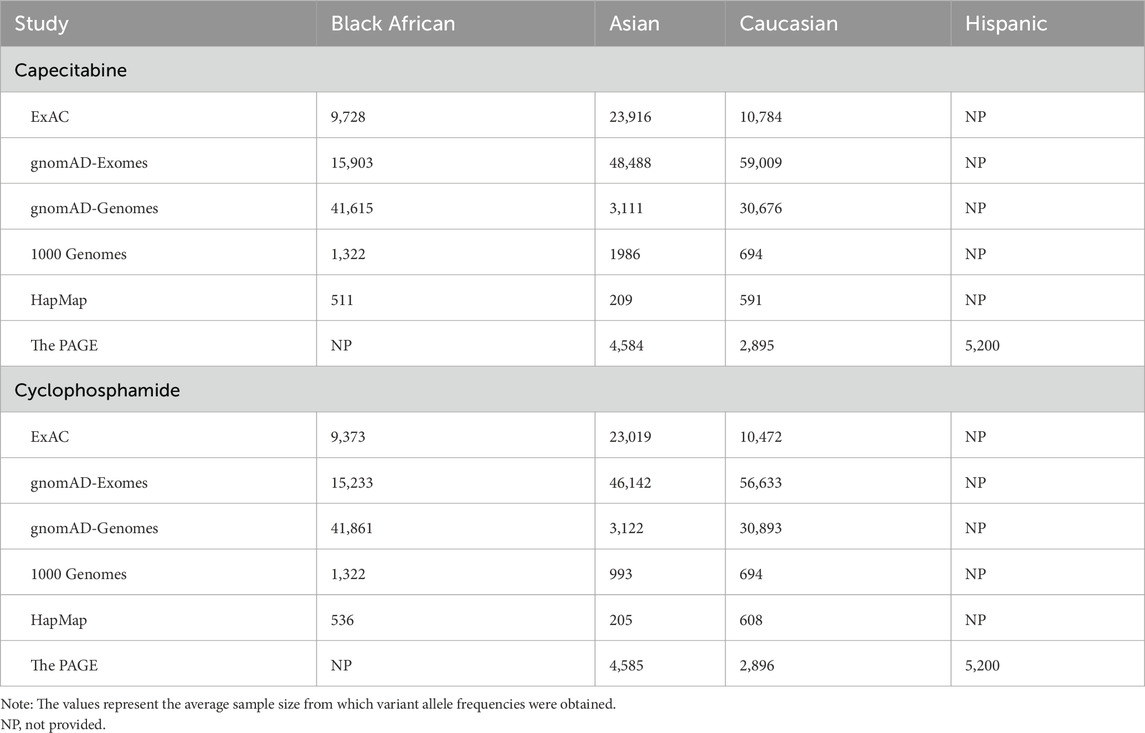
Task: Click the cell with value 9,728
Action: 348,117
